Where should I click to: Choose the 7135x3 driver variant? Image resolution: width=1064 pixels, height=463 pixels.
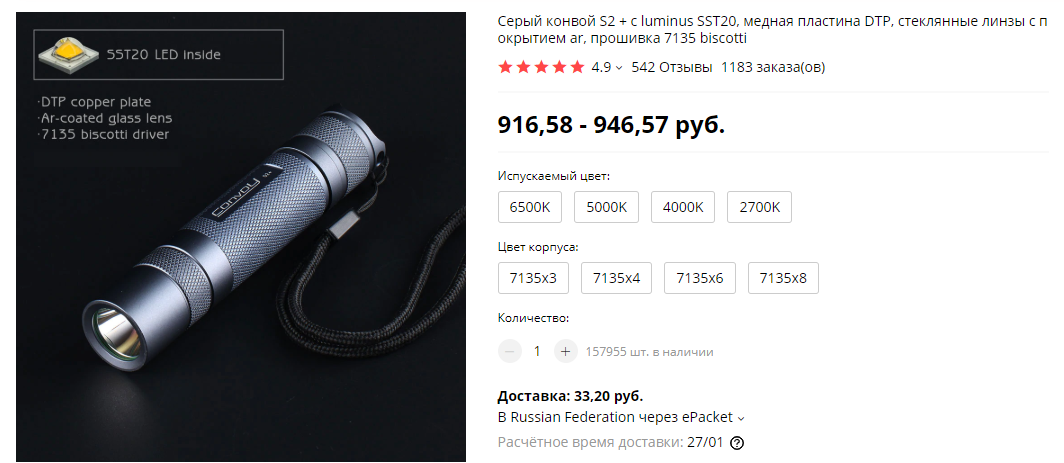533,278
